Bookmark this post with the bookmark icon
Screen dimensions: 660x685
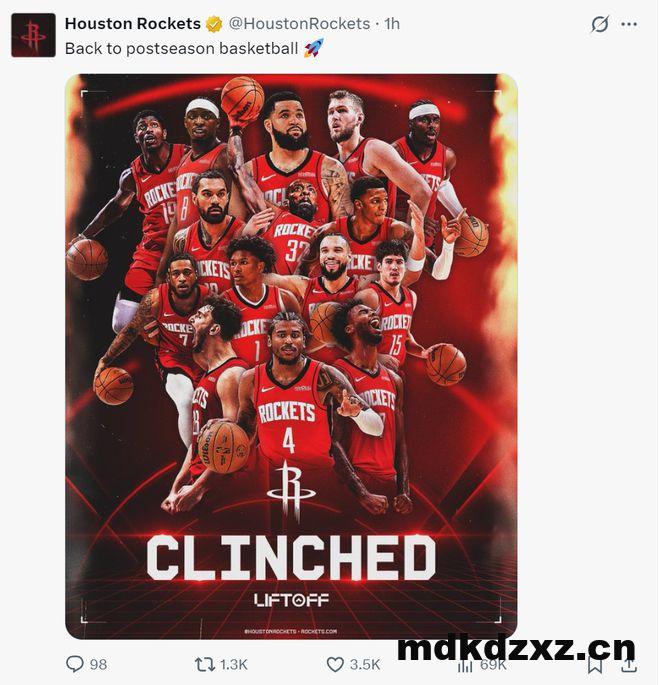click(595, 664)
